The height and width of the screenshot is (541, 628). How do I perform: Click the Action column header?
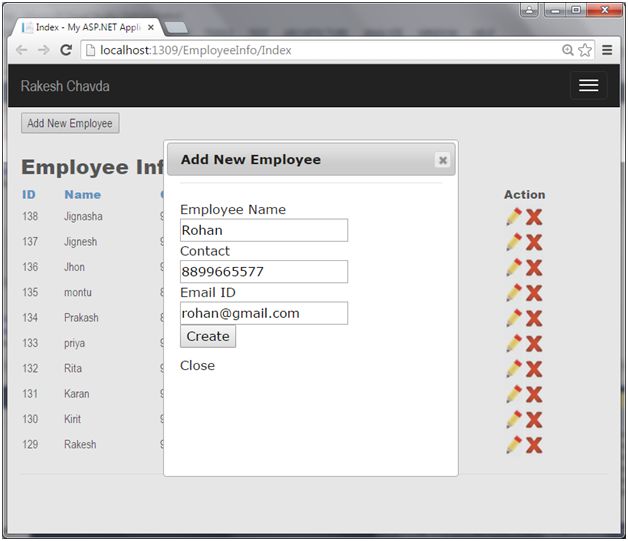(x=525, y=195)
